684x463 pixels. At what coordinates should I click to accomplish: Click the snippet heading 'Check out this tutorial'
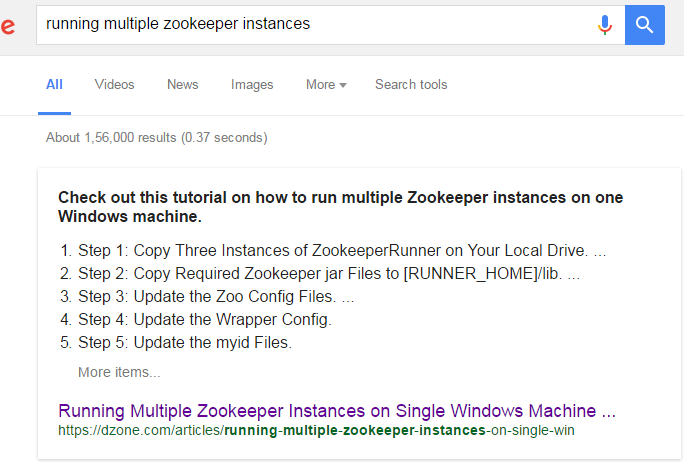click(x=341, y=207)
